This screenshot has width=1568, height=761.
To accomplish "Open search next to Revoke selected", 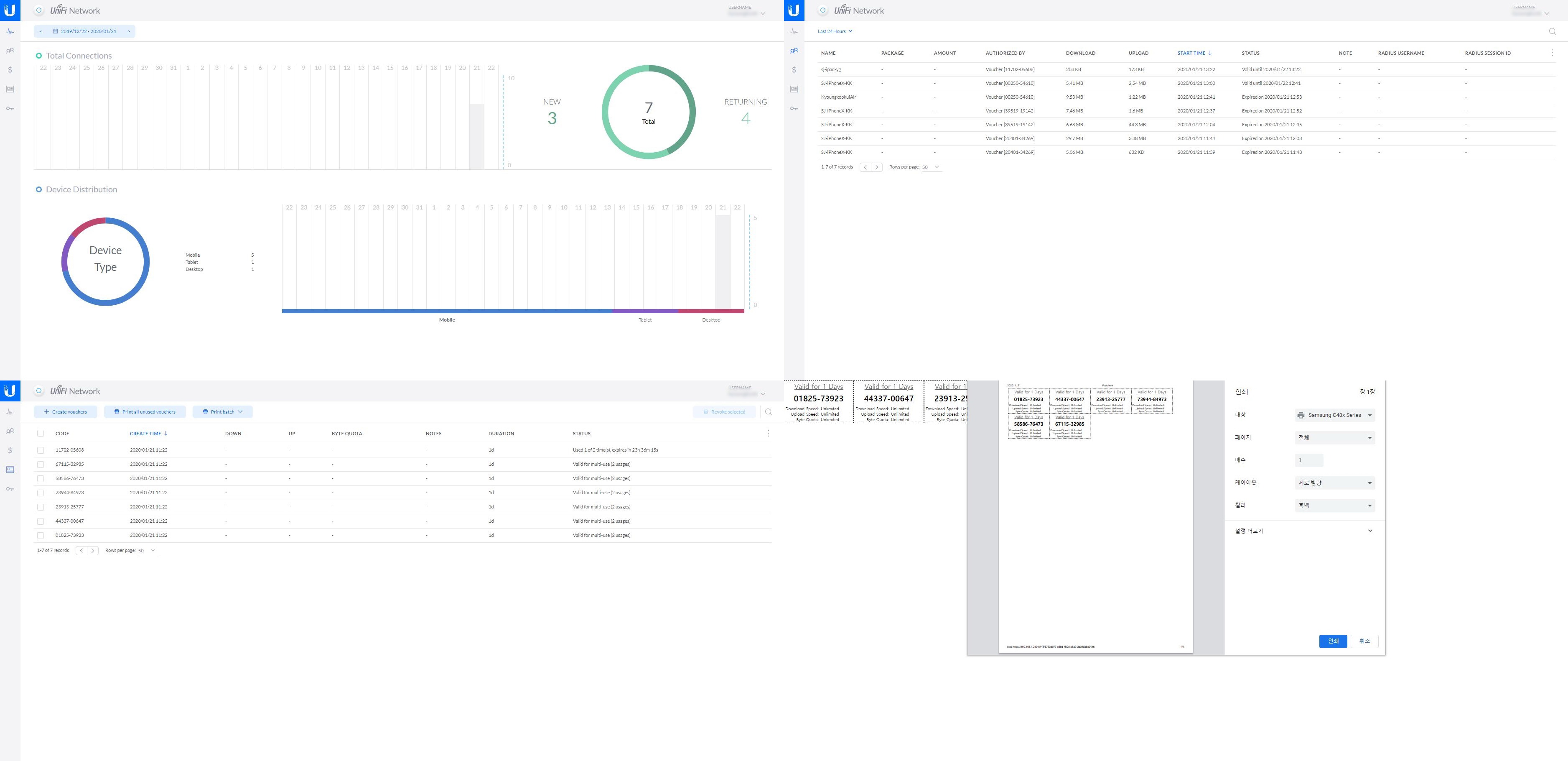I will tap(768, 412).
